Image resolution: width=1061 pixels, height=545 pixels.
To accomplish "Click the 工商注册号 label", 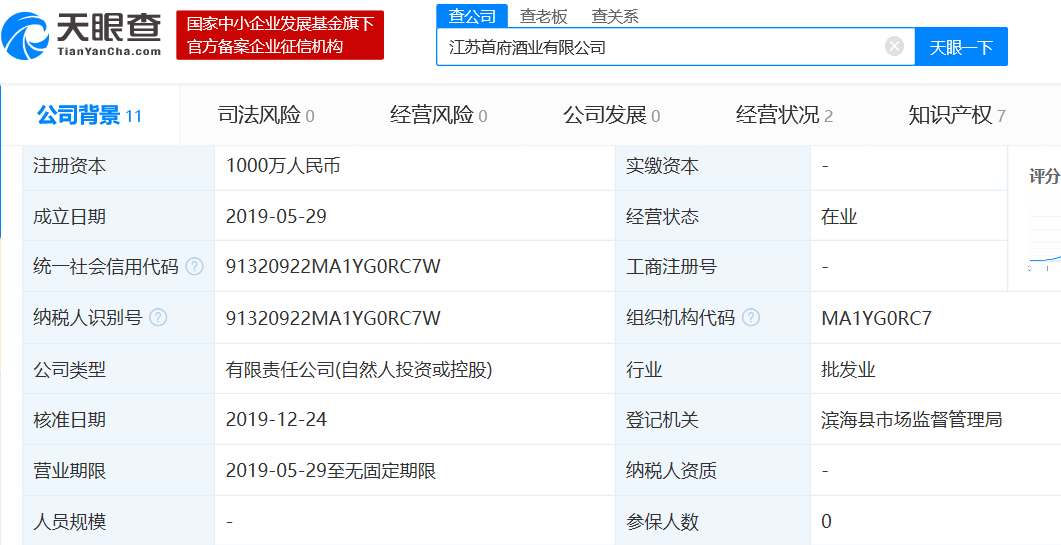I will tap(671, 267).
